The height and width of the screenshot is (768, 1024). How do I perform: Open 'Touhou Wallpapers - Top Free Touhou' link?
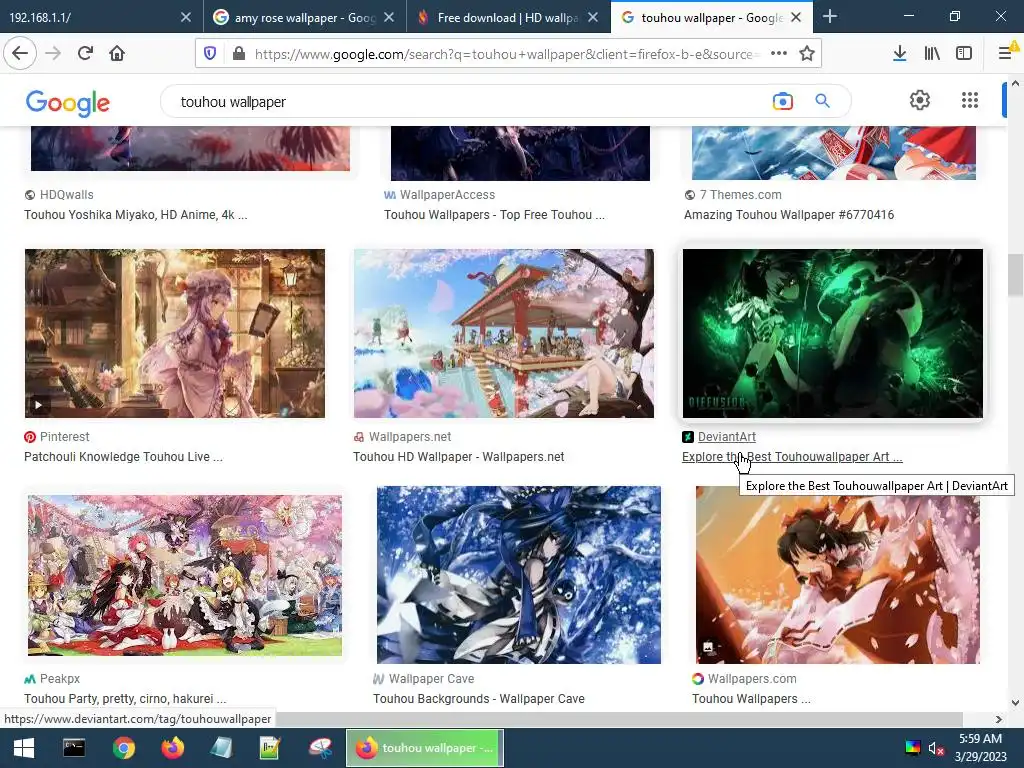(494, 215)
